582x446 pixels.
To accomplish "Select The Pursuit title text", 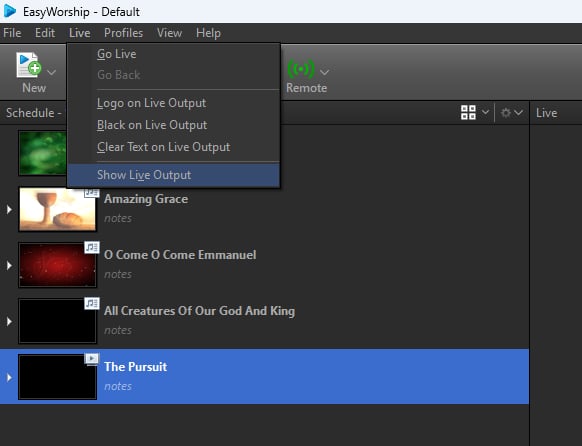I will click(x=135, y=367).
